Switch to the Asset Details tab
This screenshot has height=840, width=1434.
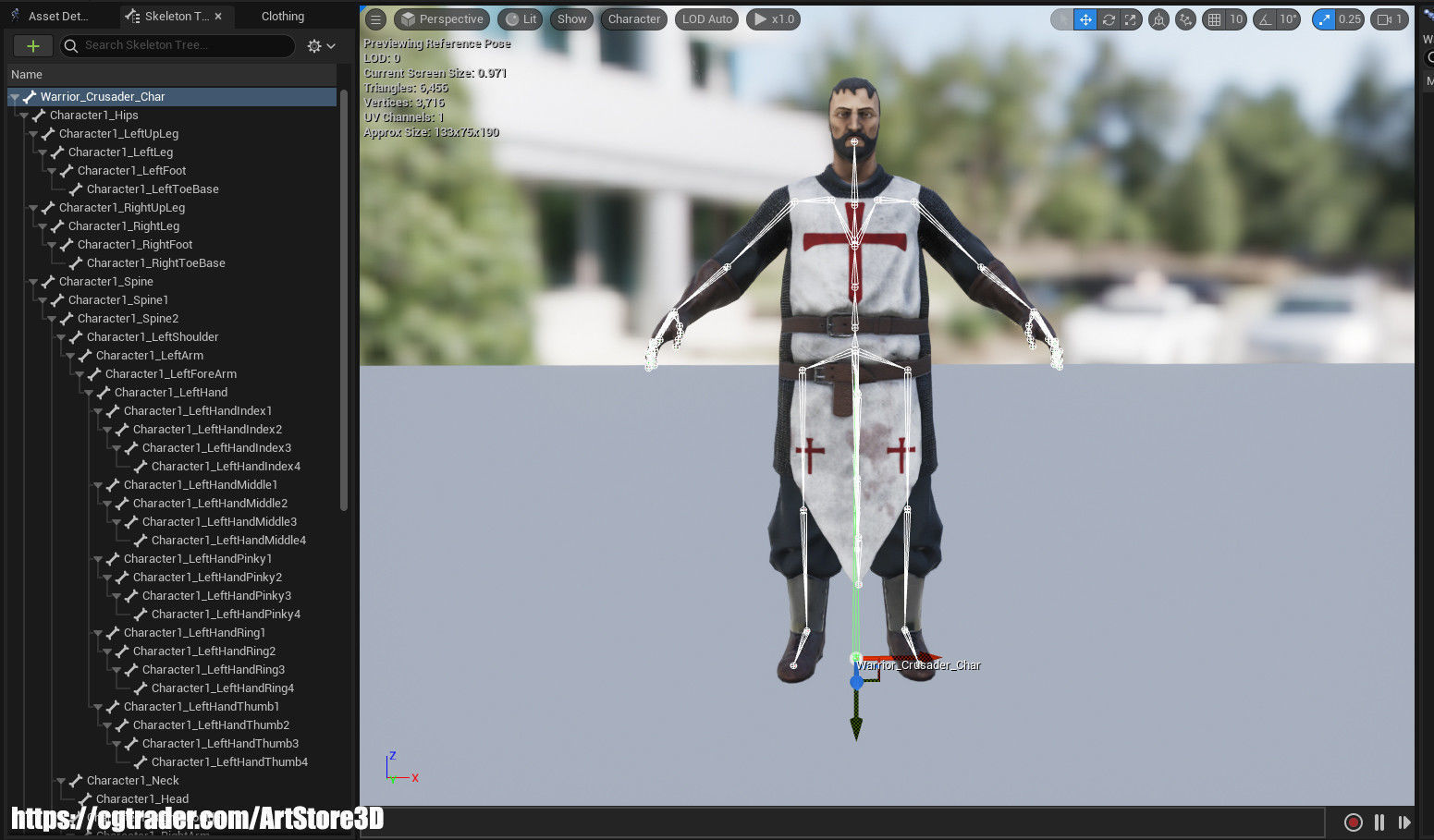click(x=57, y=16)
